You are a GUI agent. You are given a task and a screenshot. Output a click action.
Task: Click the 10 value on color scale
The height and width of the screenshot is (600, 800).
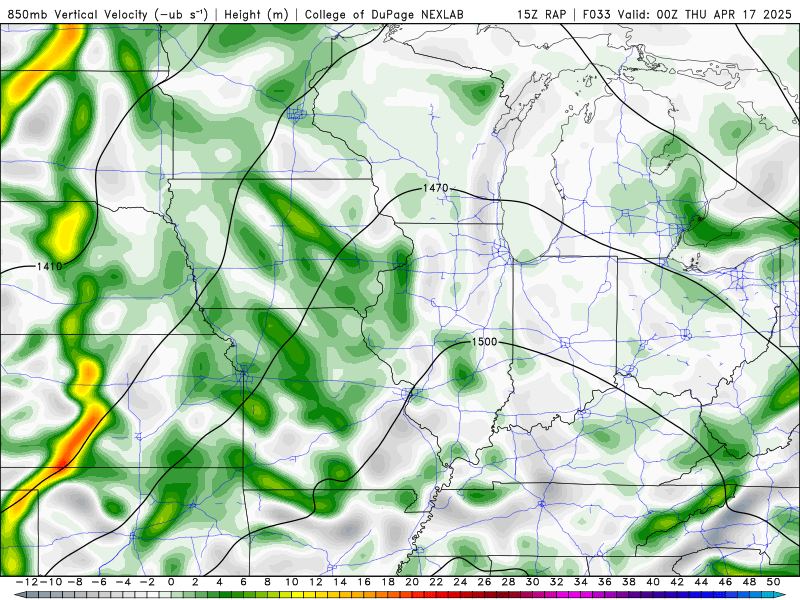[292, 582]
